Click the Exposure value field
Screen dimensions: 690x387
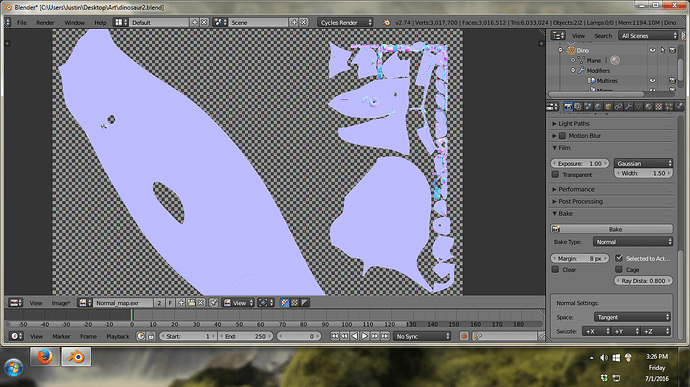point(580,163)
